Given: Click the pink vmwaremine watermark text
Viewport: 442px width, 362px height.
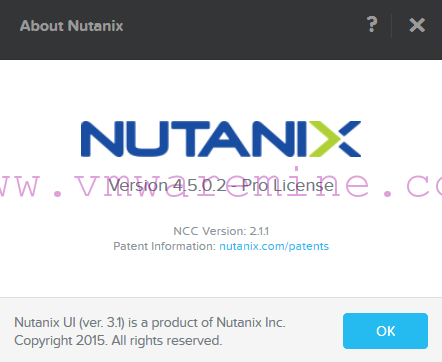Looking at the screenshot, I should (x=221, y=185).
